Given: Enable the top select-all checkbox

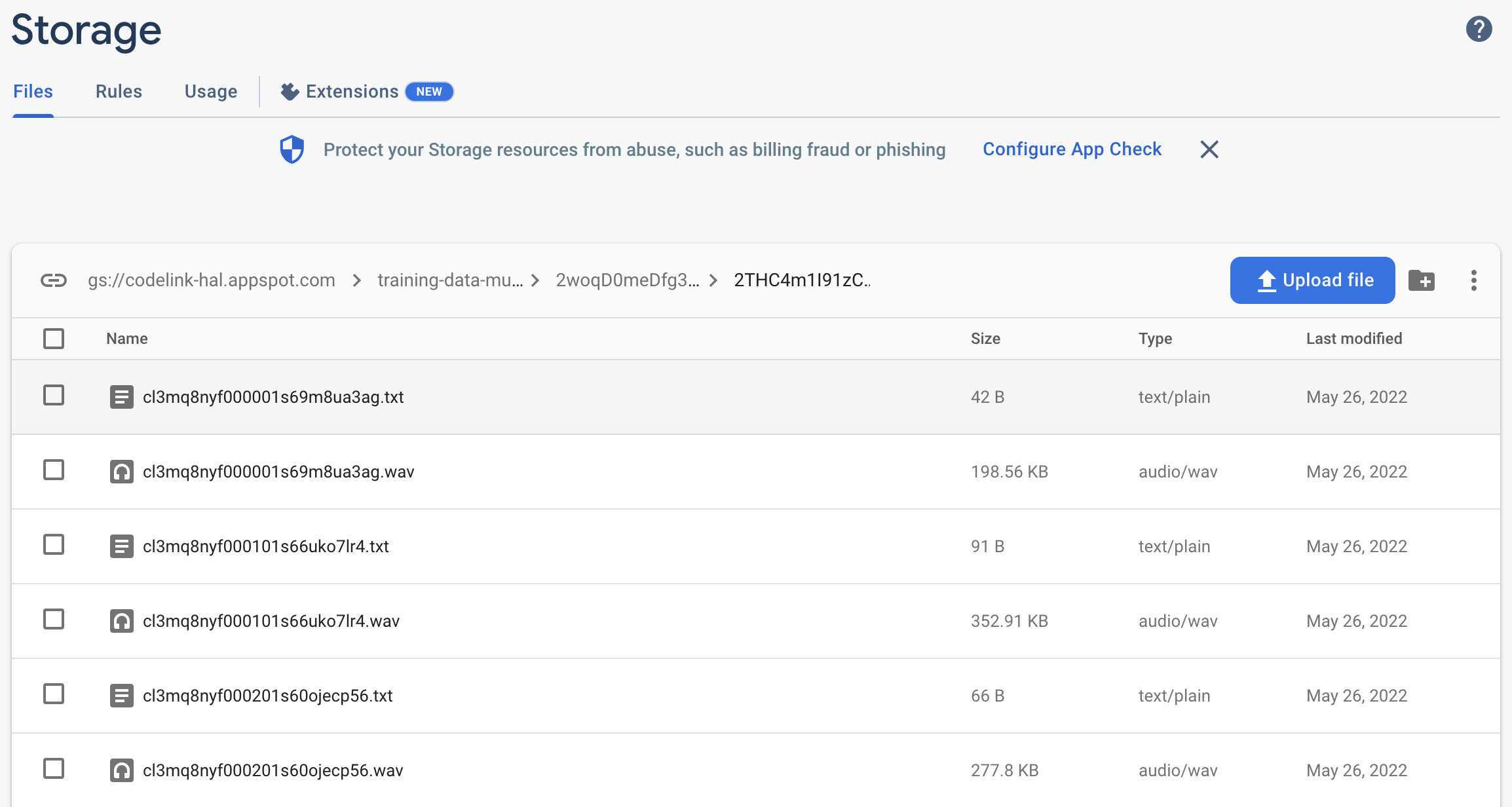Looking at the screenshot, I should [54, 338].
